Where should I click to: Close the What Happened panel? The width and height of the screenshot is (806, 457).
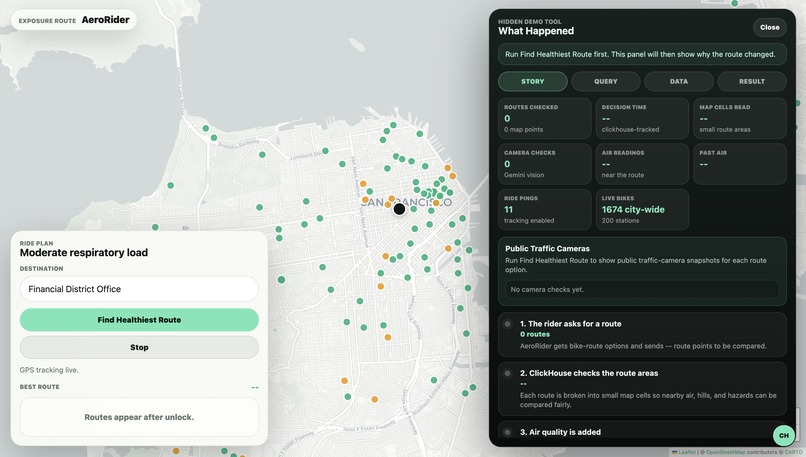(x=770, y=27)
